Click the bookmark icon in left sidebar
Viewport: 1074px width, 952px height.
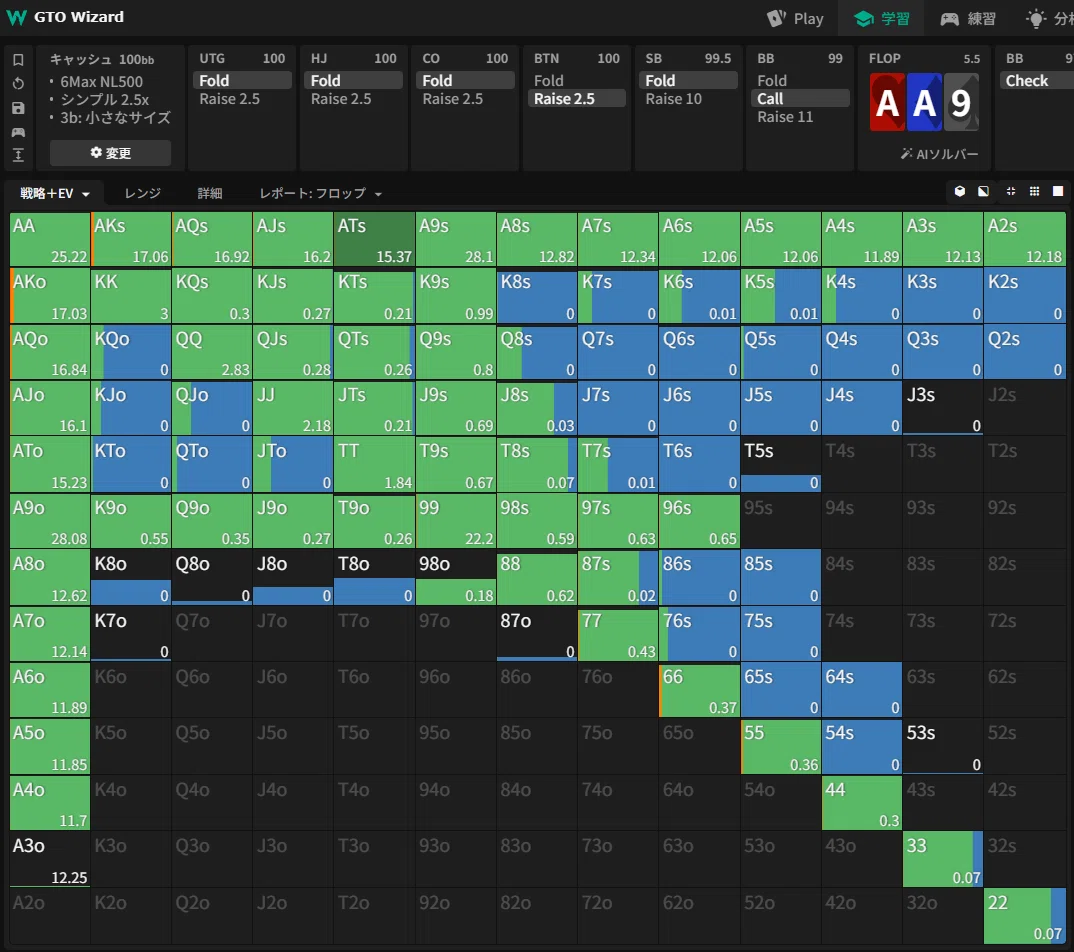pos(18,60)
